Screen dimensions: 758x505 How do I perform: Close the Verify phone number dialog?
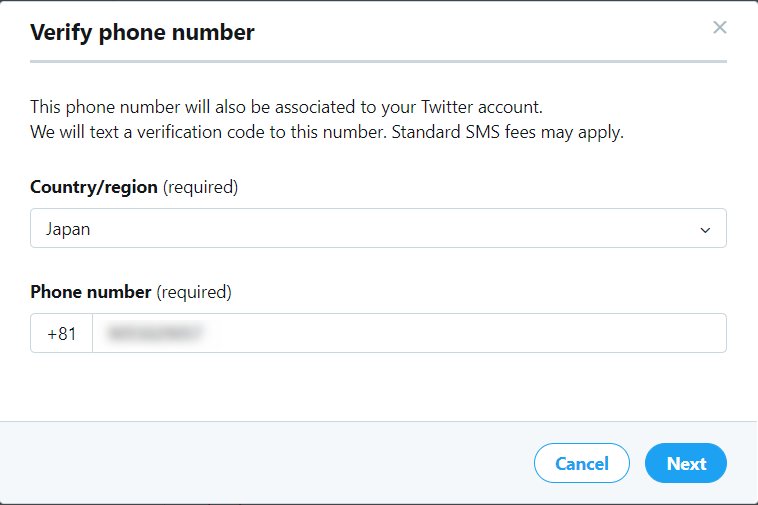719,28
